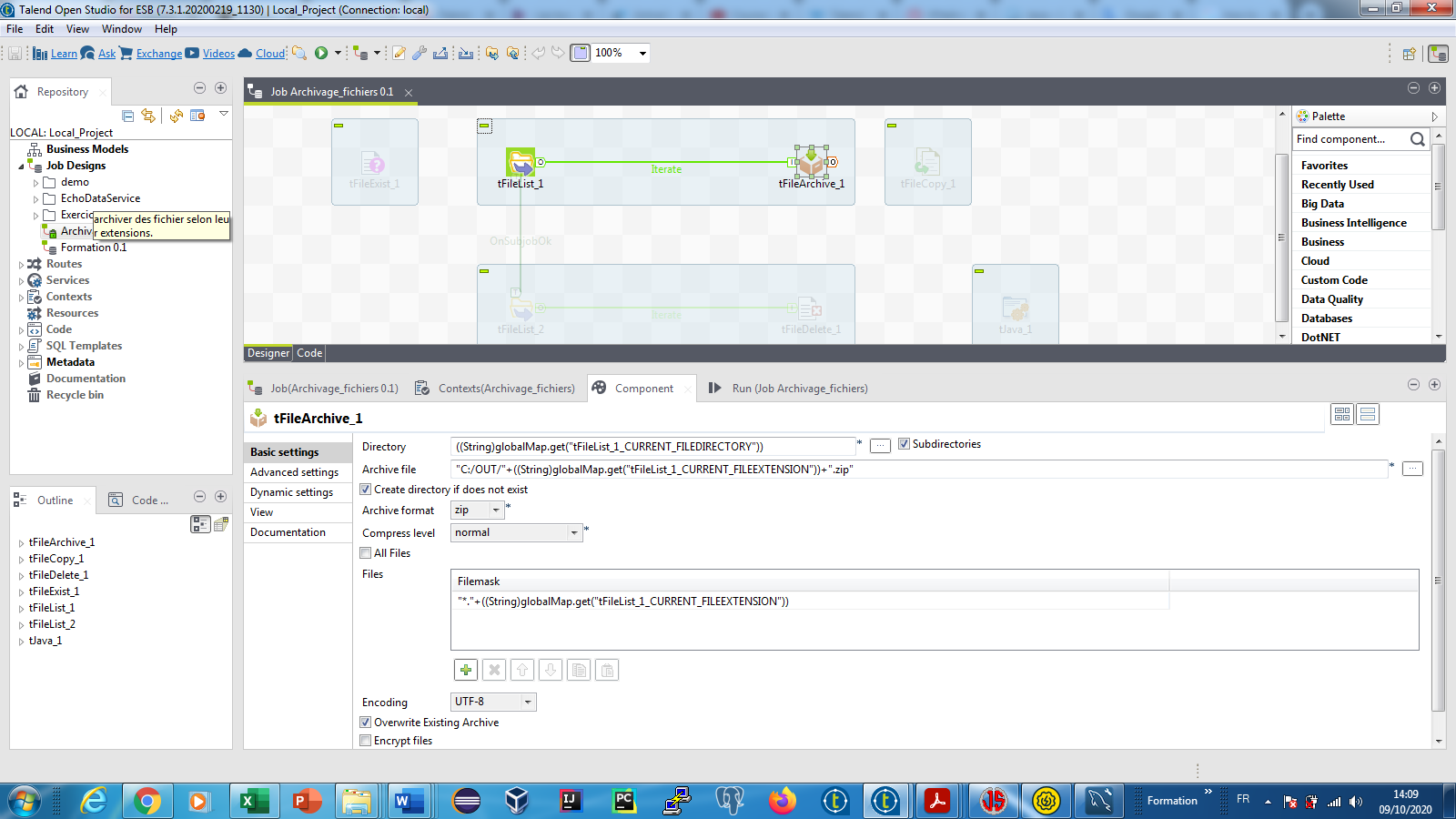Toggle Overwrite Existing Archive checkbox

(366, 723)
